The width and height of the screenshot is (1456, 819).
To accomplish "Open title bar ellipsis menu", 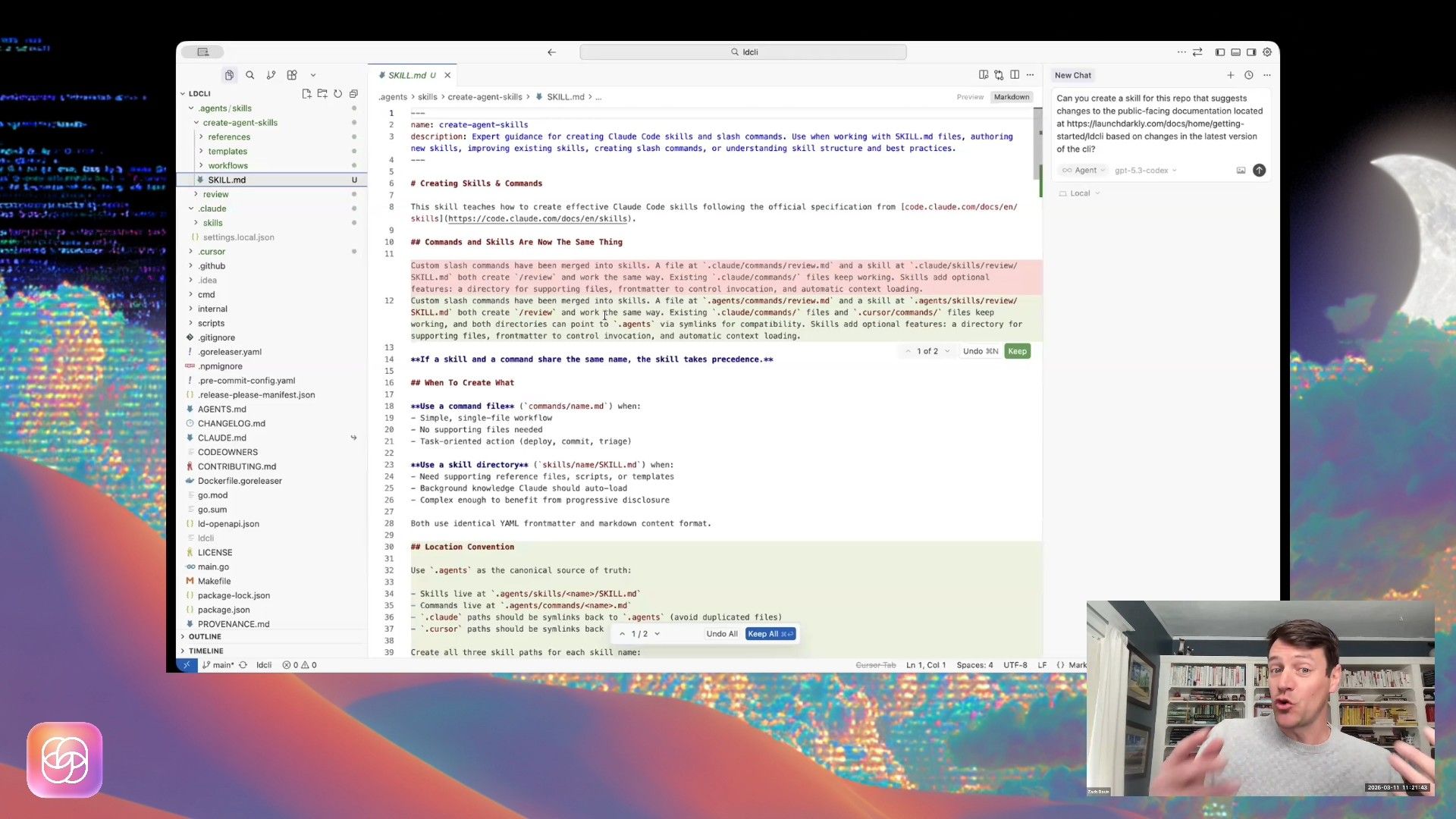I will 1181,52.
